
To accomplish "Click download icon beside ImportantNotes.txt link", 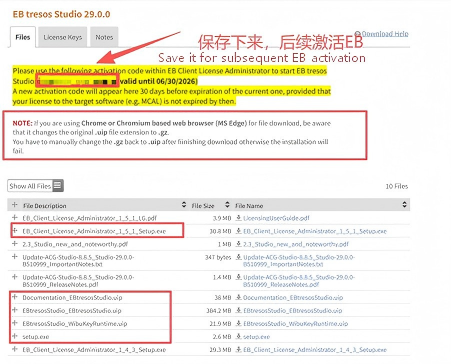I will pos(238,257).
